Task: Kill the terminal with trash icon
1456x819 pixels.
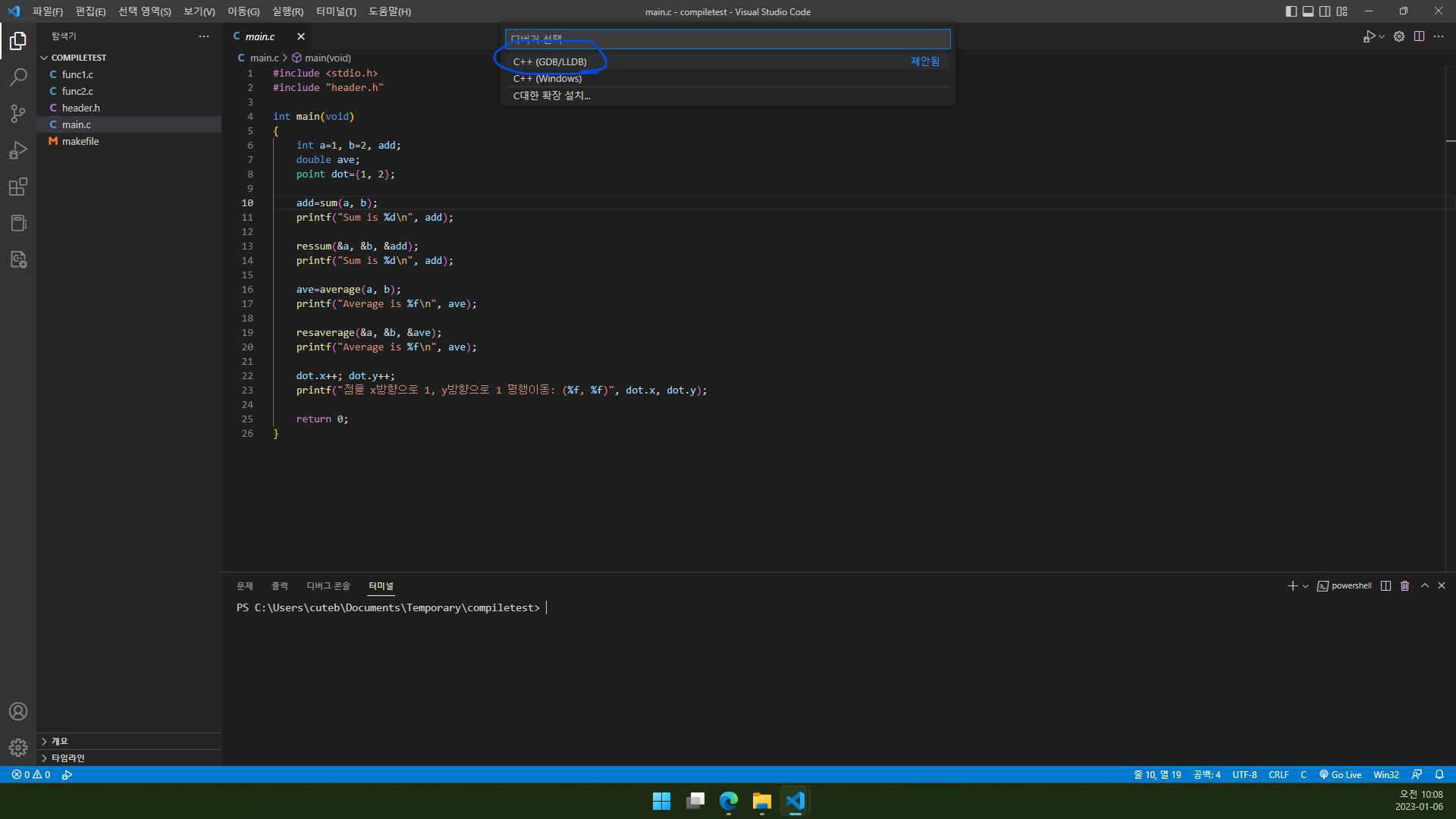Action: (x=1404, y=585)
